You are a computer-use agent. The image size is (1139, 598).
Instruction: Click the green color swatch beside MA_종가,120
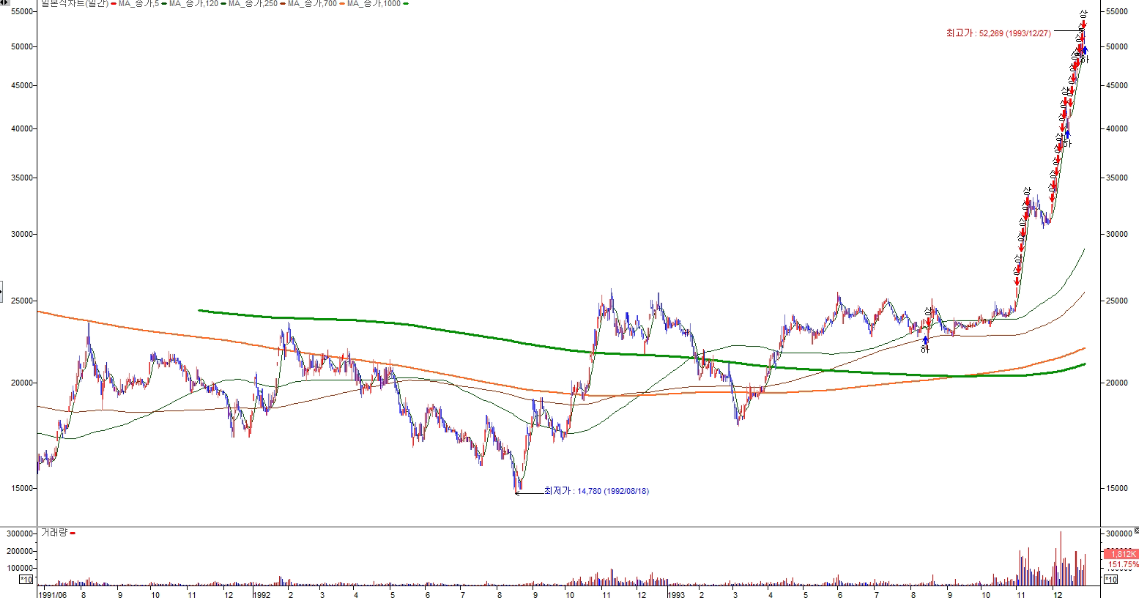[166, 4]
